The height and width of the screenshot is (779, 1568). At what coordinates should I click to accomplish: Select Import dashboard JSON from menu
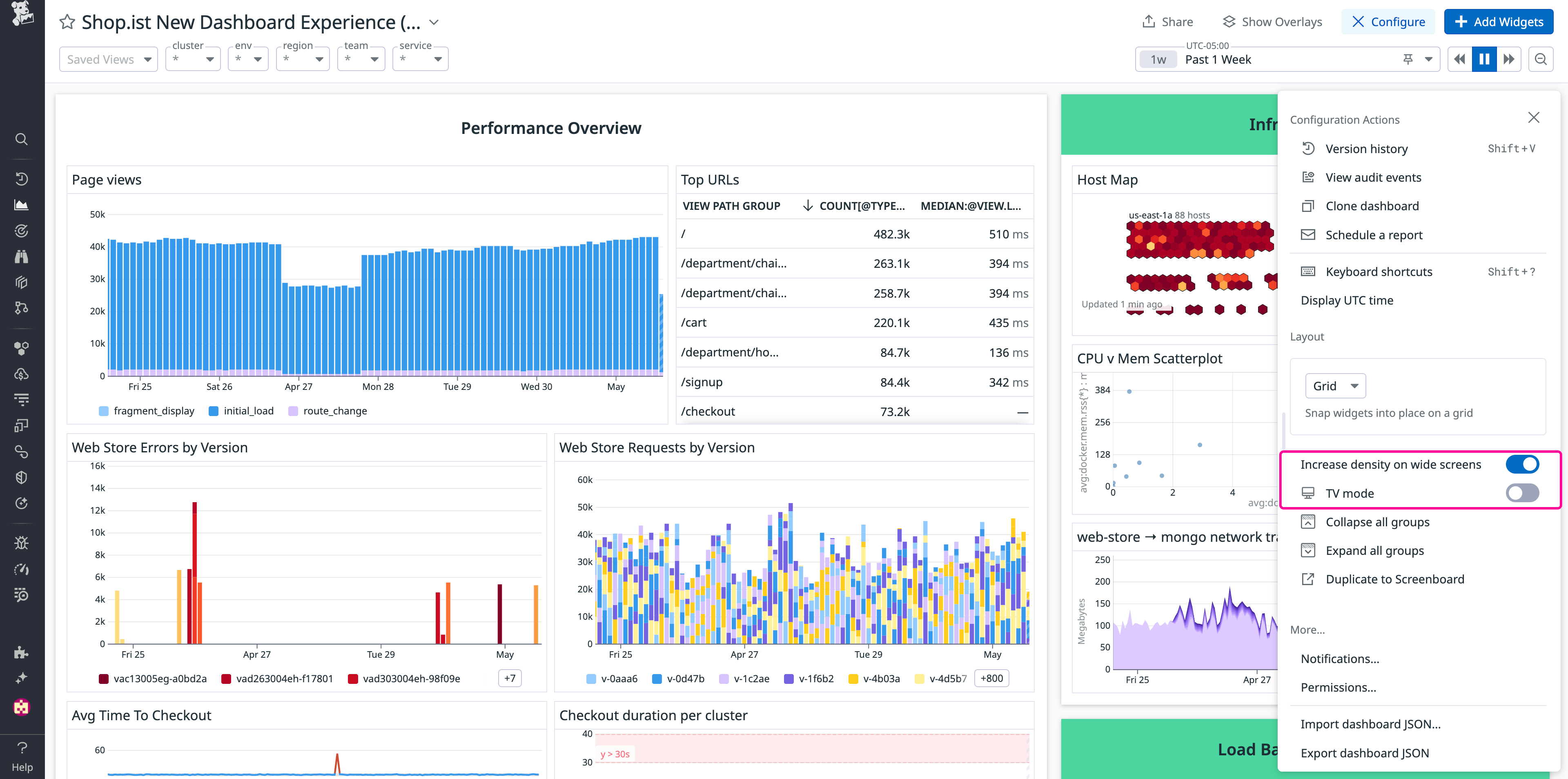click(x=1370, y=723)
